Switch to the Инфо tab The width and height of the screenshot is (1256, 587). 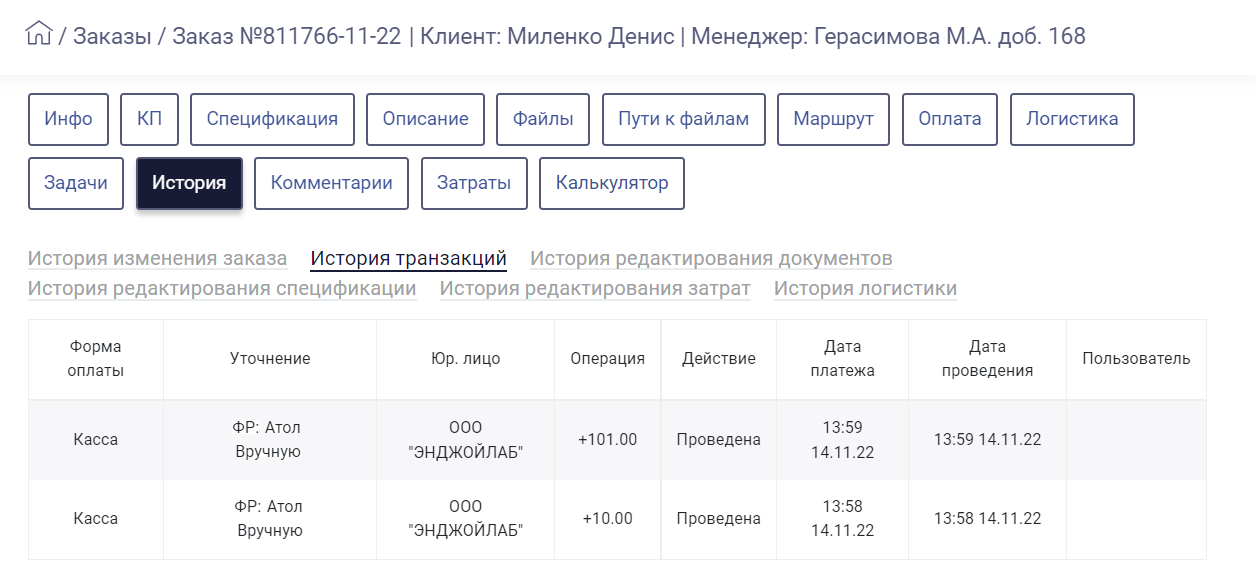68,119
